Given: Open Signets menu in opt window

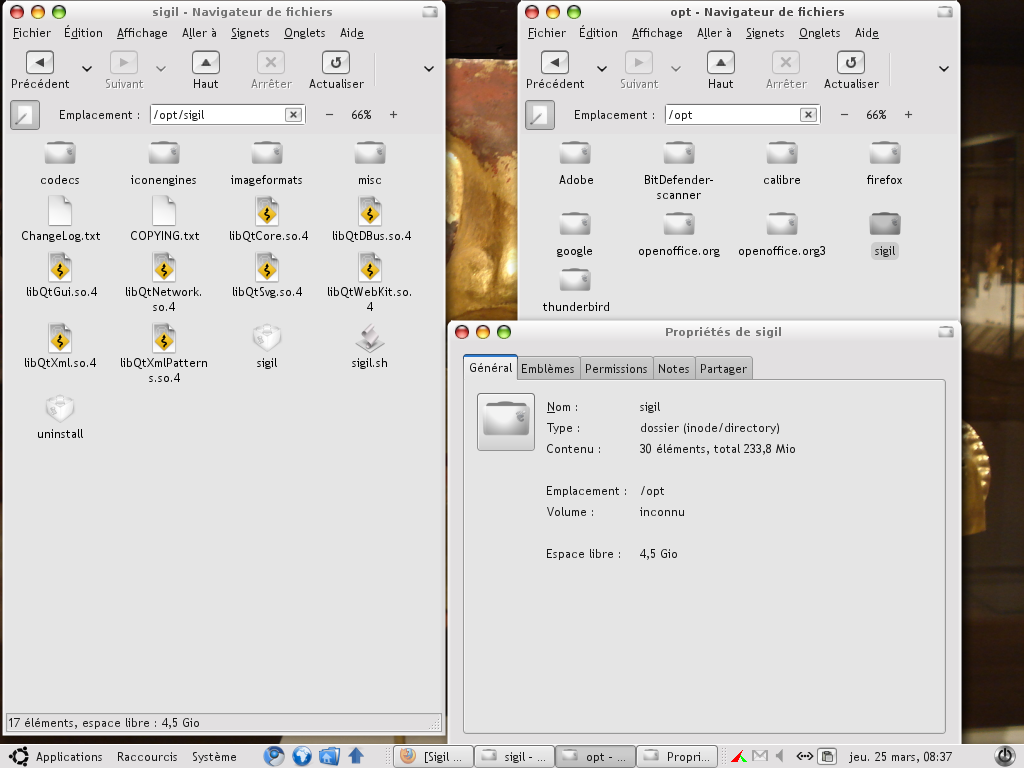Looking at the screenshot, I should 765,33.
